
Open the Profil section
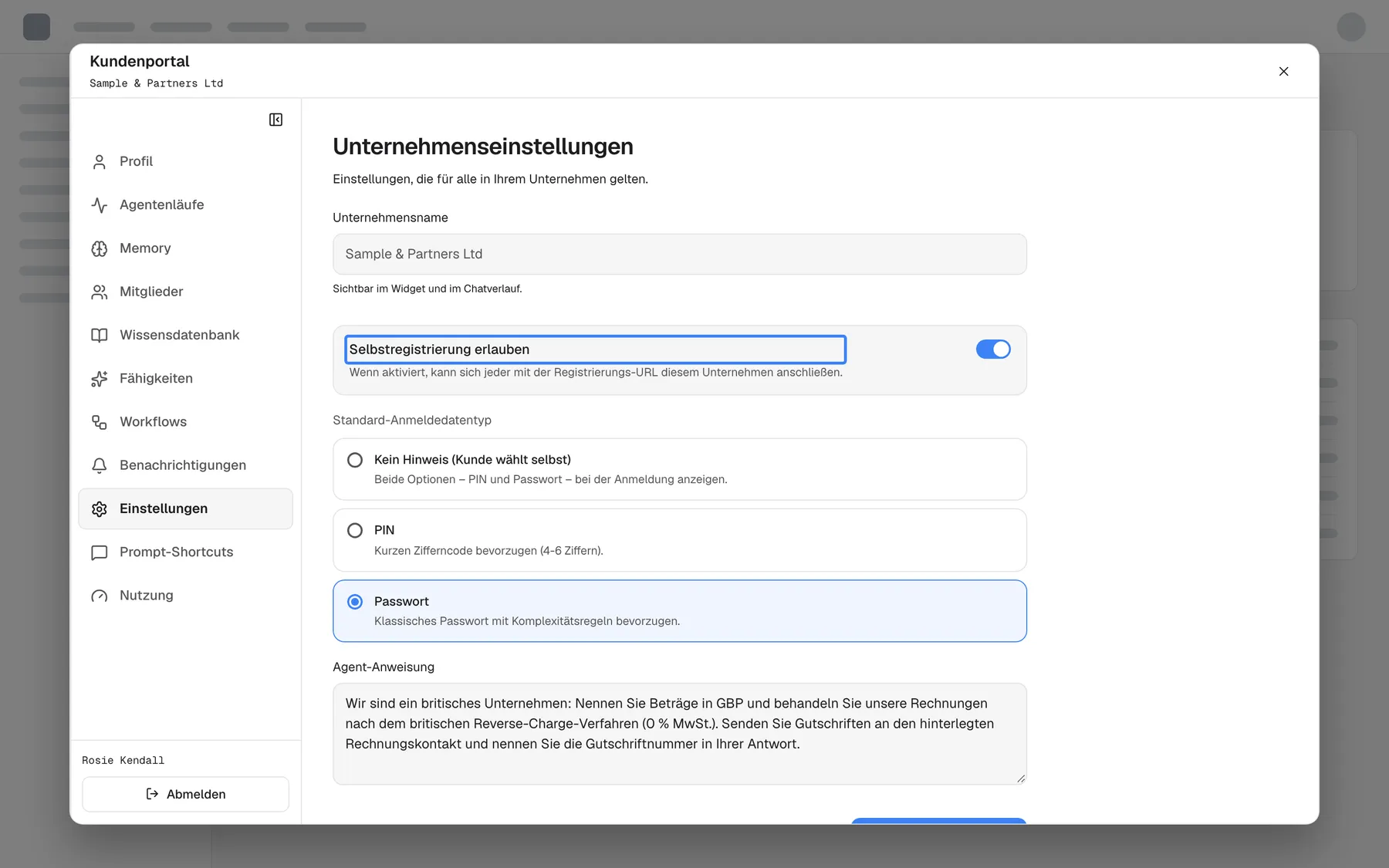tap(185, 161)
